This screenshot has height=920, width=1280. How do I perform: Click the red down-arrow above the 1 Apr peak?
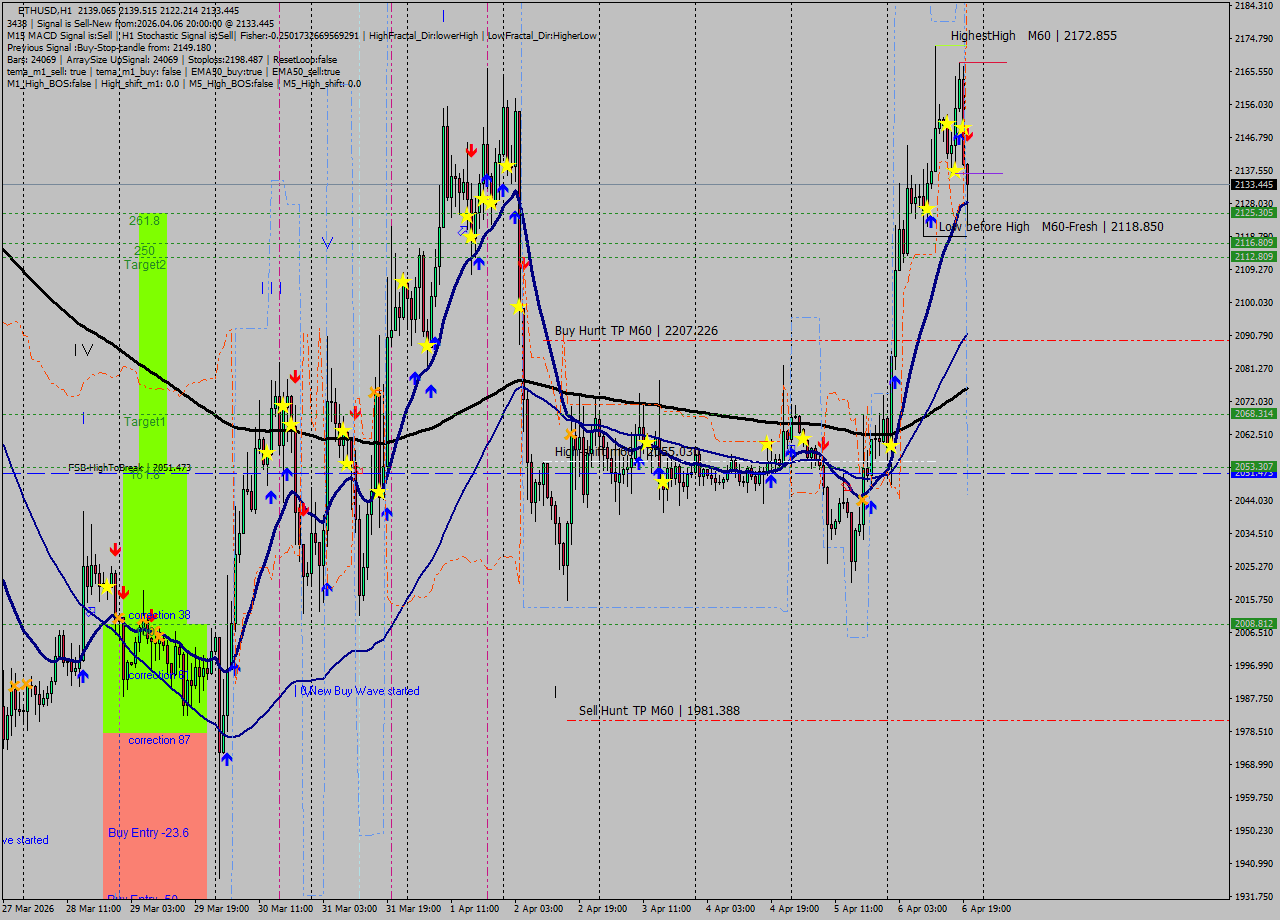click(x=470, y=148)
